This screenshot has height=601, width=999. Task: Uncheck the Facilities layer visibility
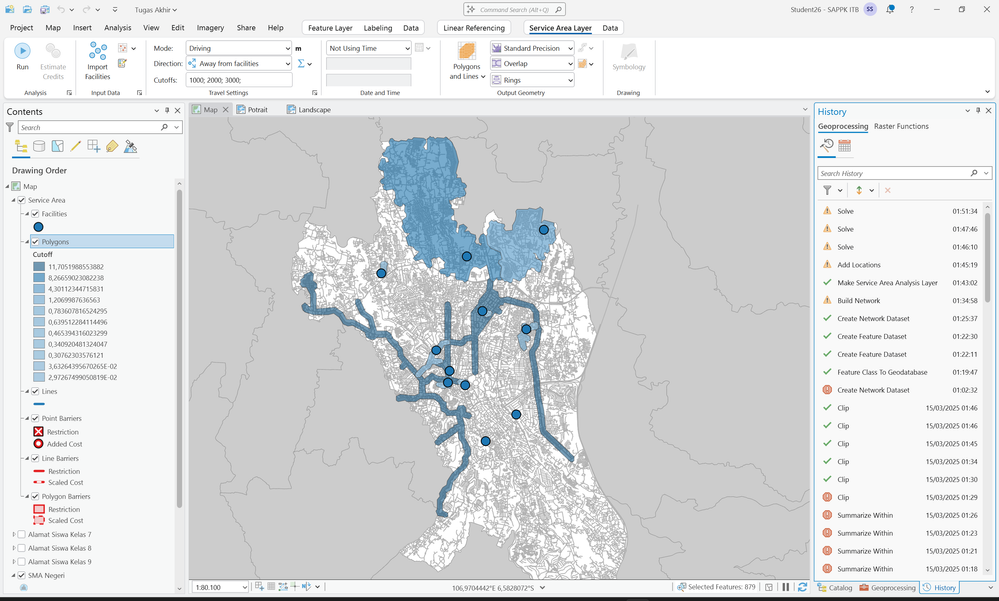(36, 214)
